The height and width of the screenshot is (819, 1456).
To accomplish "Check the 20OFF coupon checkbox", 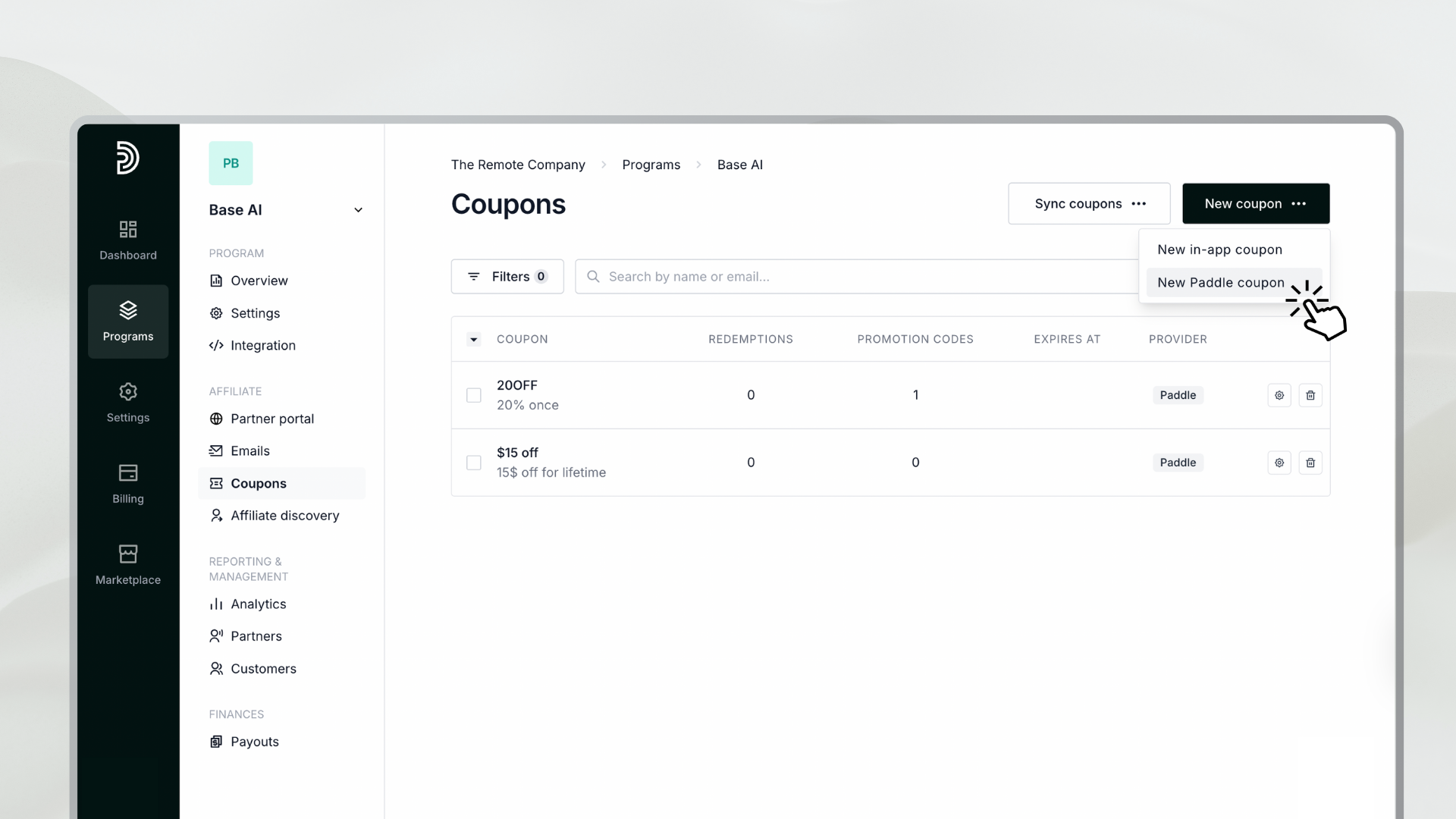I will 473,395.
